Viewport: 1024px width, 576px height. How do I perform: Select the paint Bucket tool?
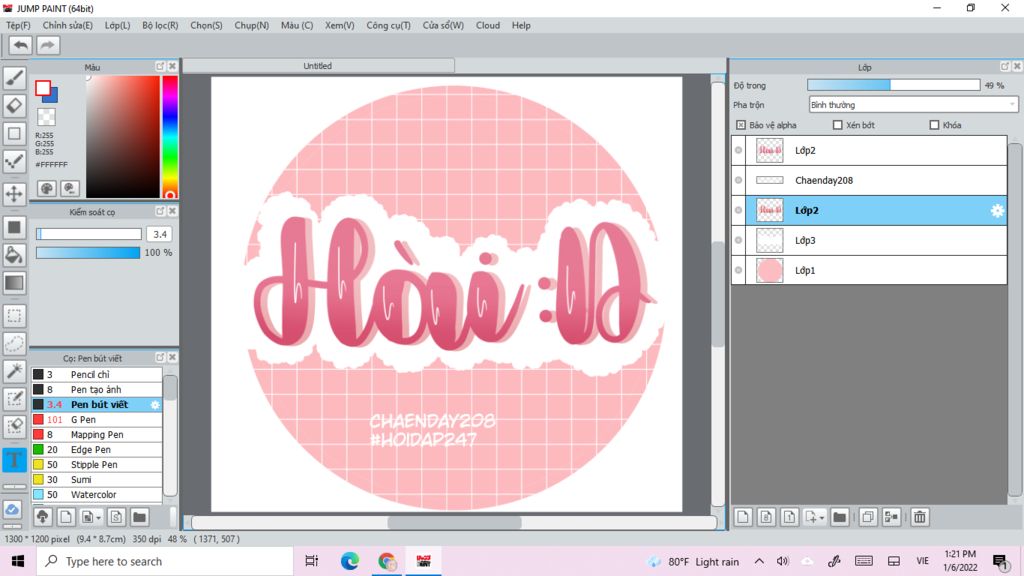[14, 255]
